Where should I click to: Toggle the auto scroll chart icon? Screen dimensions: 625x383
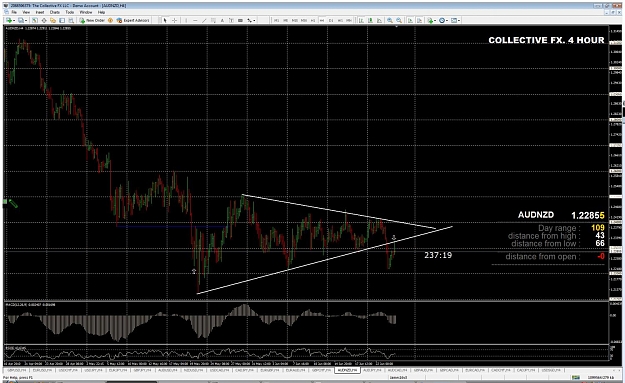(x=410, y=20)
